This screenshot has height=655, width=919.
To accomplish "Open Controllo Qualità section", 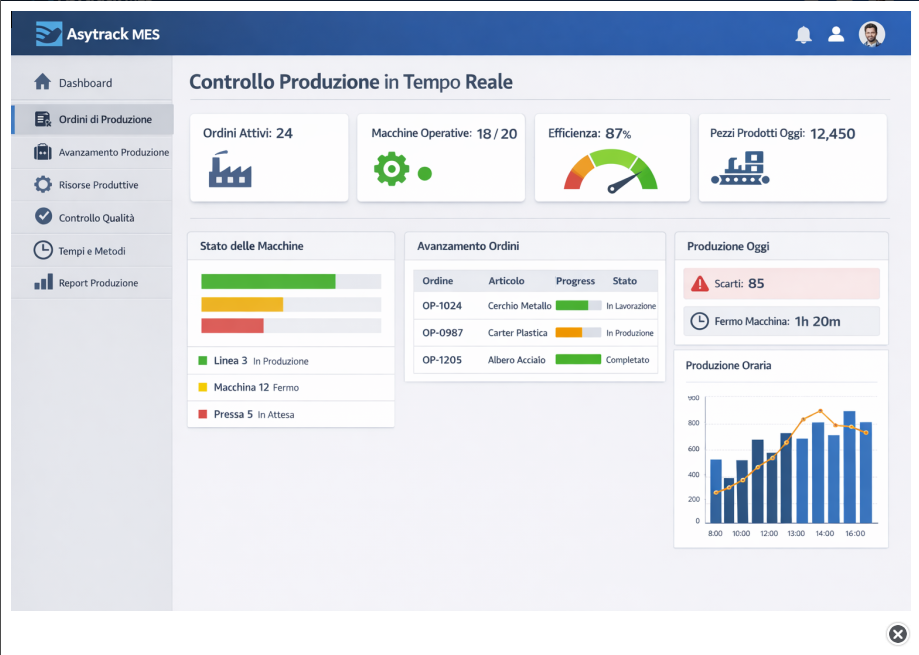I will click(x=92, y=218).
